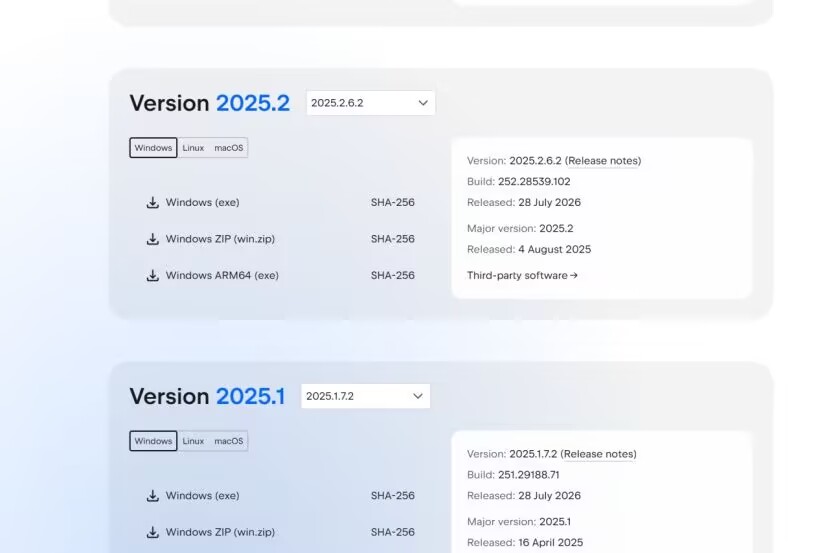Image resolution: width=829 pixels, height=553 pixels.
Task: Open Third-party software link
Action: 522,275
